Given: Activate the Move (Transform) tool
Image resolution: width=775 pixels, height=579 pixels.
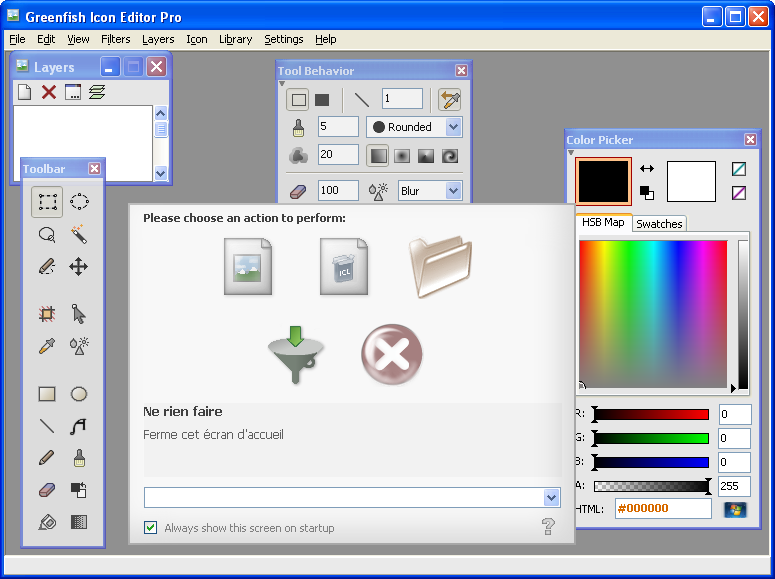Looking at the screenshot, I should [x=79, y=267].
